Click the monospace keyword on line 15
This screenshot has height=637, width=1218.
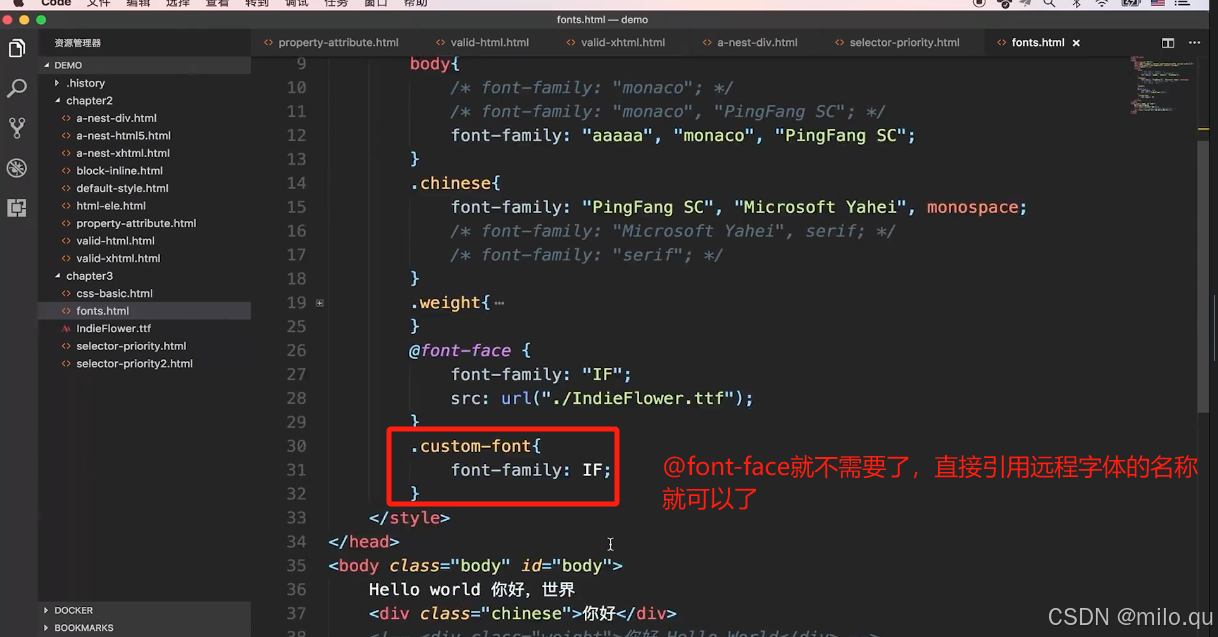(972, 207)
